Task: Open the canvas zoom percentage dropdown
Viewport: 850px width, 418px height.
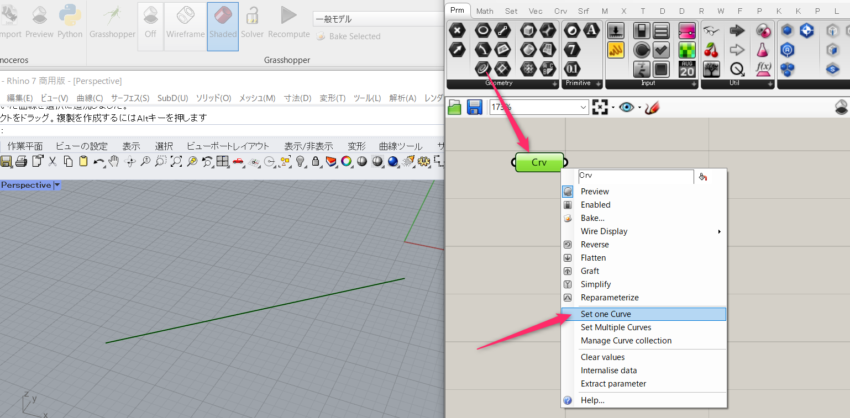Action: coord(583,107)
